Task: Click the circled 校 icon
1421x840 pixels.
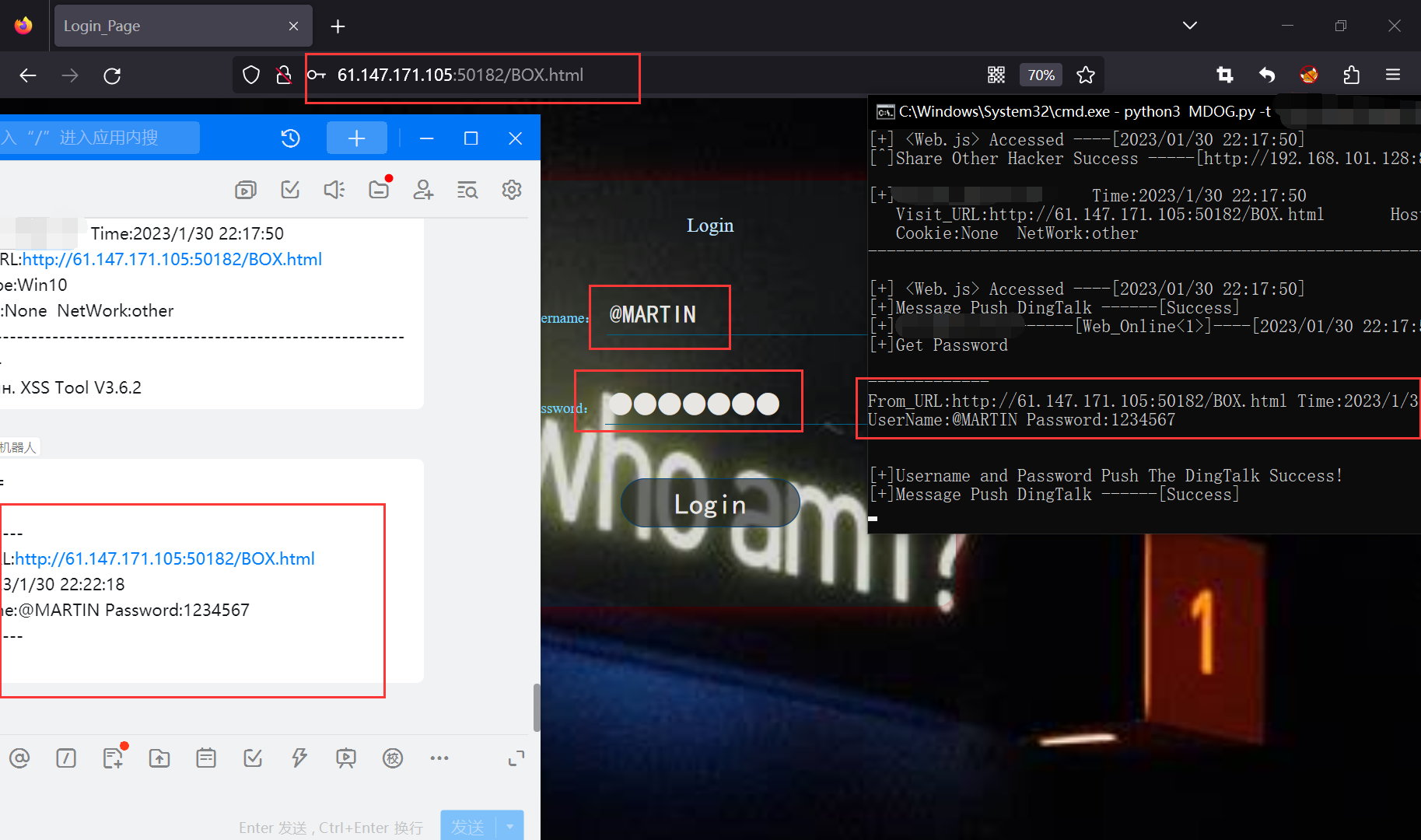Action: (393, 758)
